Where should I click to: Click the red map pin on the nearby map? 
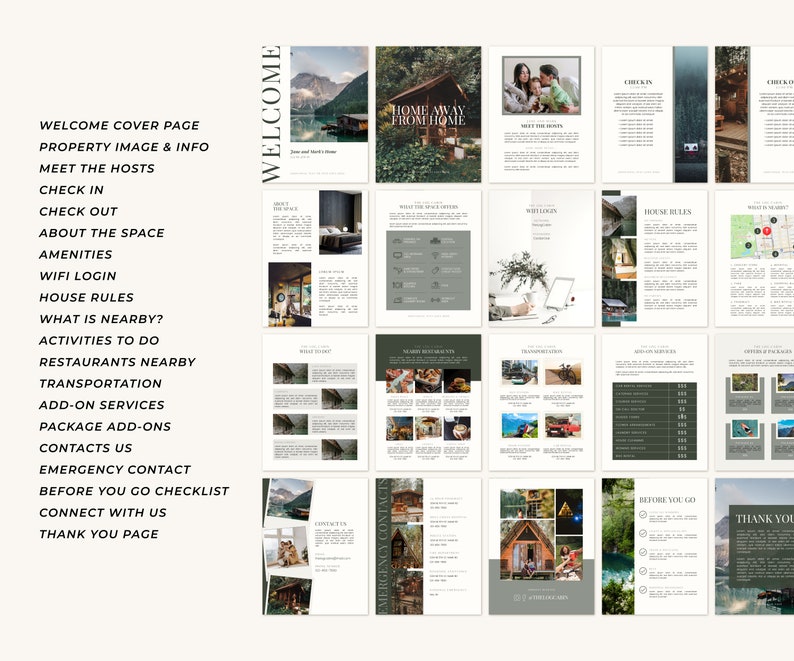point(767,231)
